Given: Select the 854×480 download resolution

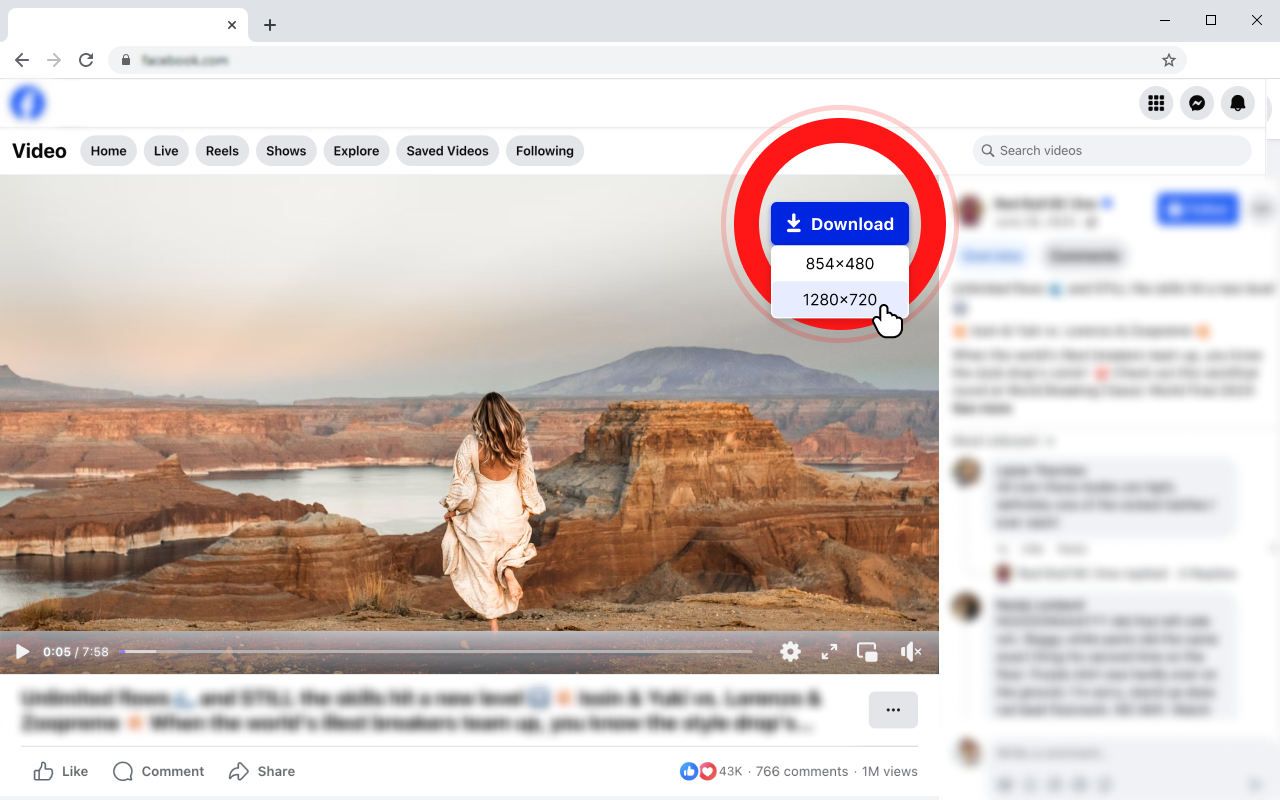Looking at the screenshot, I should coord(840,263).
